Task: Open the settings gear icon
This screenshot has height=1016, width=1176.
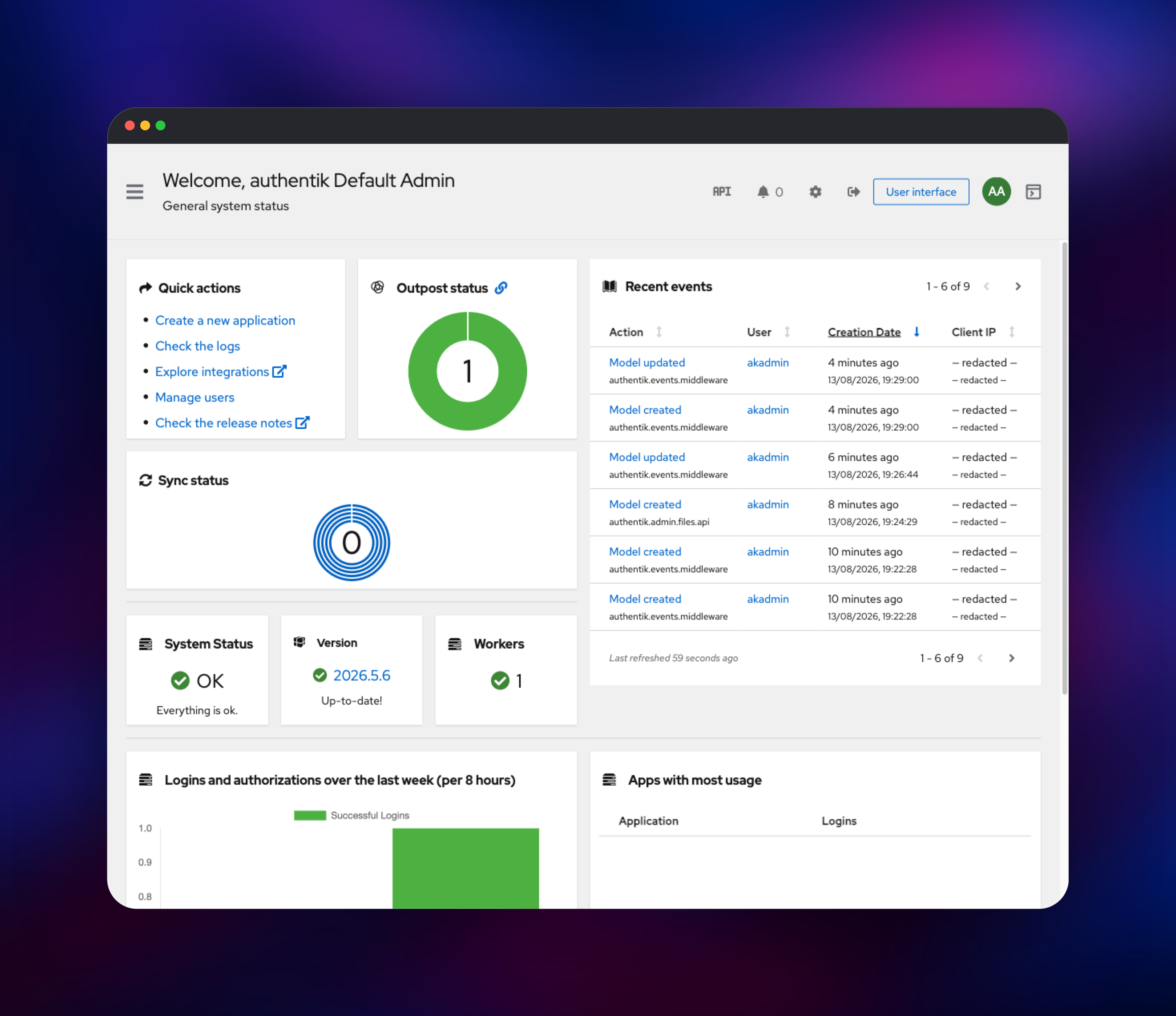Action: coord(815,192)
